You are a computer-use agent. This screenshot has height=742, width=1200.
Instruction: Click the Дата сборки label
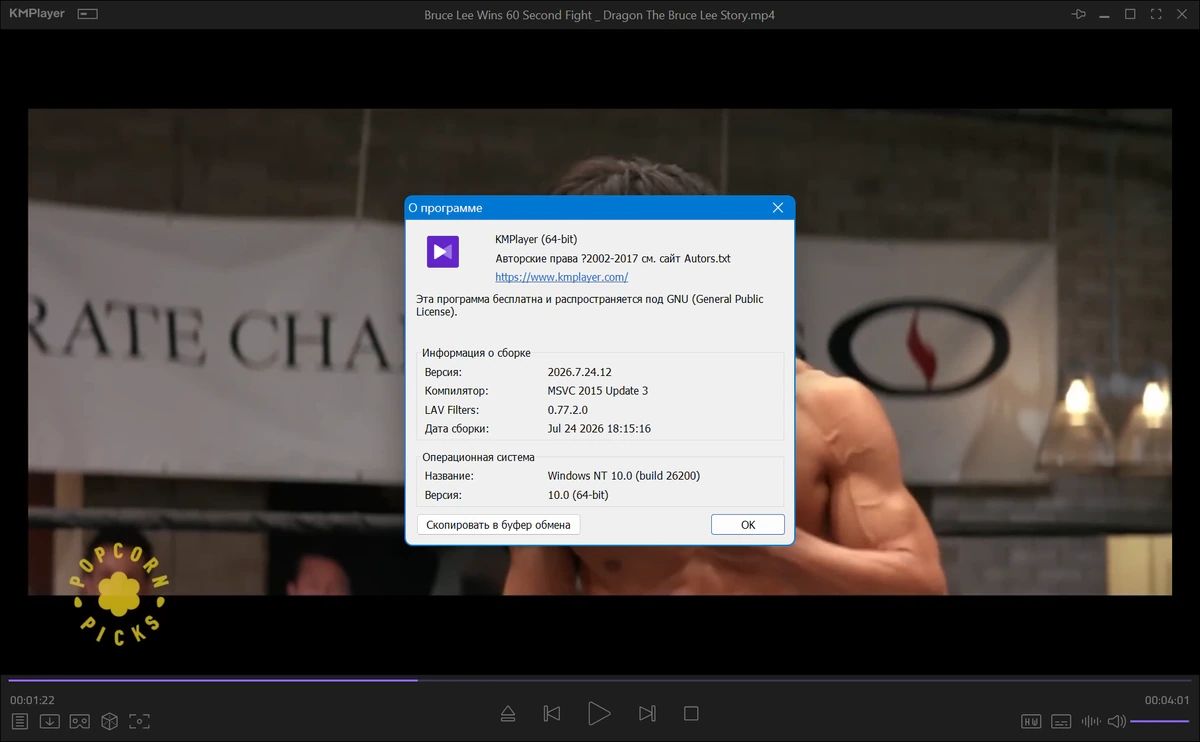(x=457, y=429)
